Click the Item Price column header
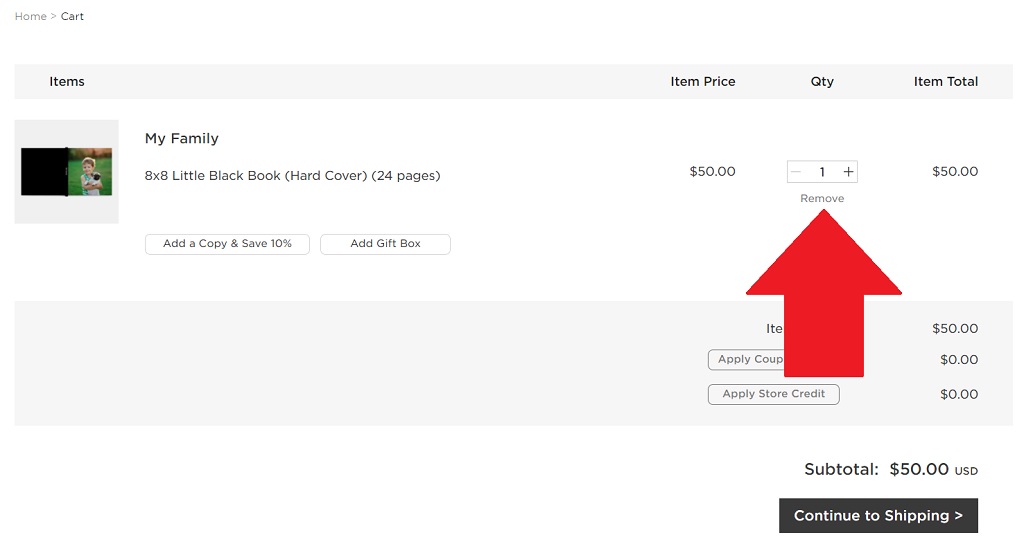 (702, 82)
